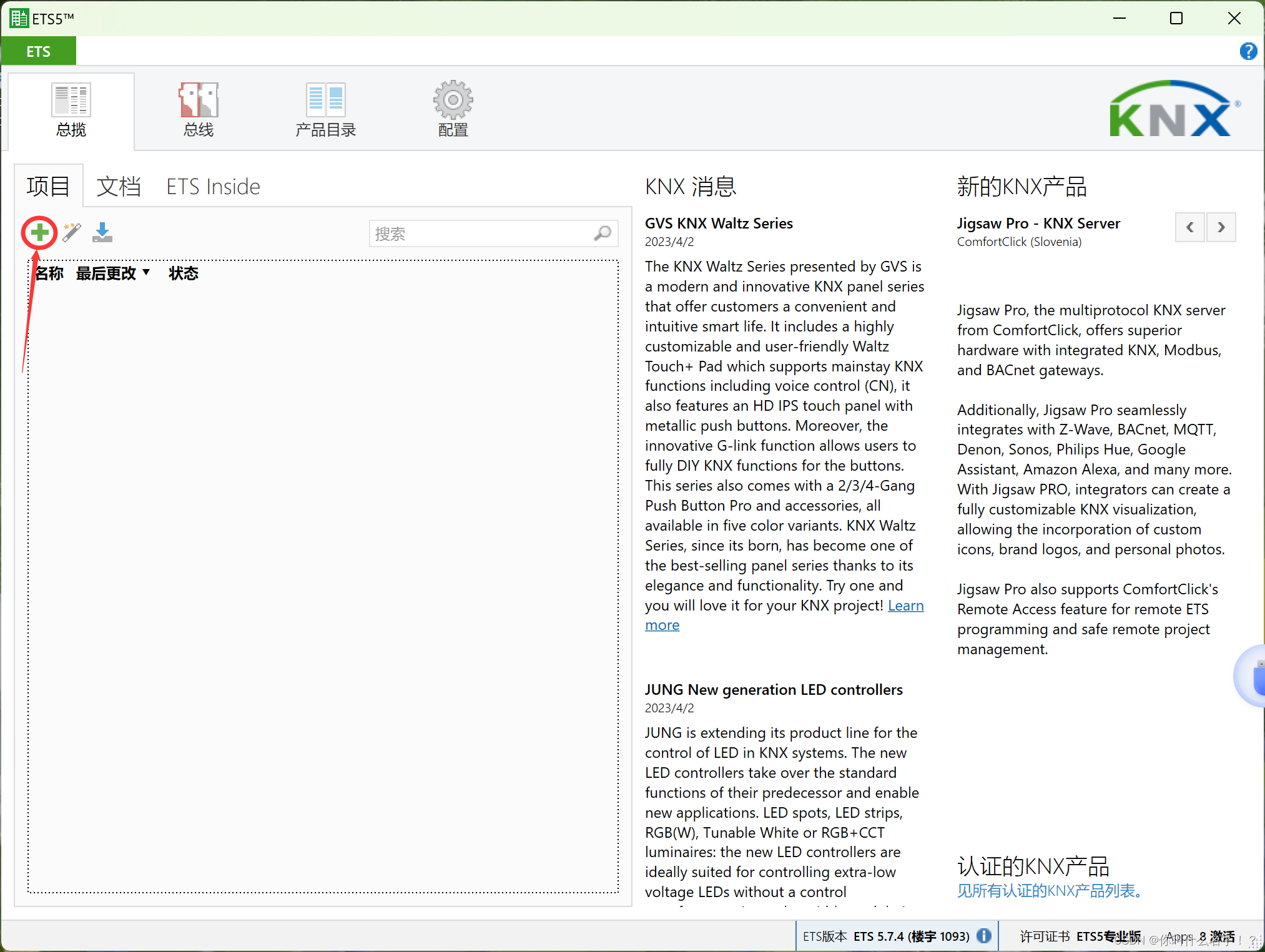Click the magic wand quick project icon
The width and height of the screenshot is (1265, 952).
[x=72, y=233]
